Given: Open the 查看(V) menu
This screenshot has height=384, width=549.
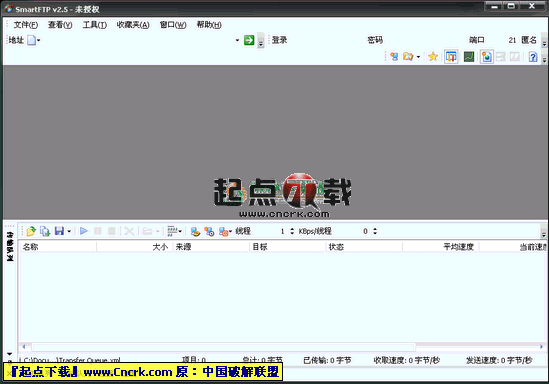Looking at the screenshot, I should pyautogui.click(x=60, y=25).
